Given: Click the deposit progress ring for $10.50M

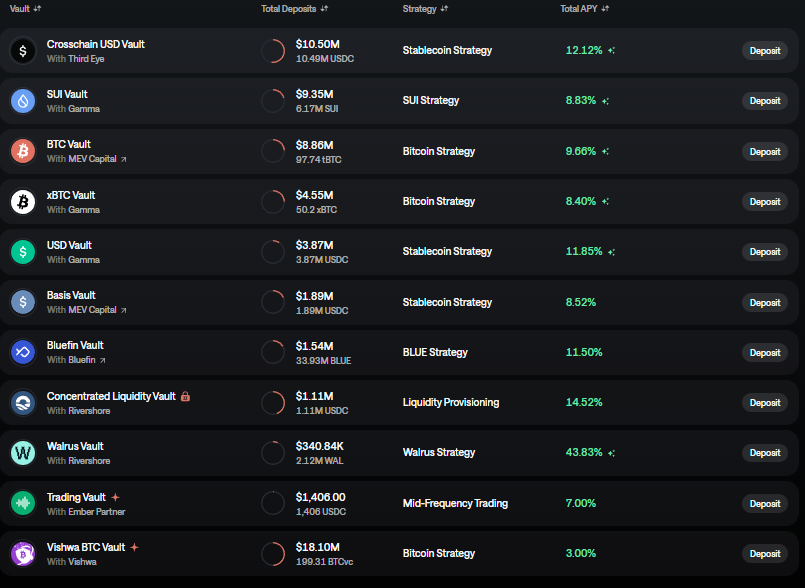Looking at the screenshot, I should pyautogui.click(x=273, y=51).
